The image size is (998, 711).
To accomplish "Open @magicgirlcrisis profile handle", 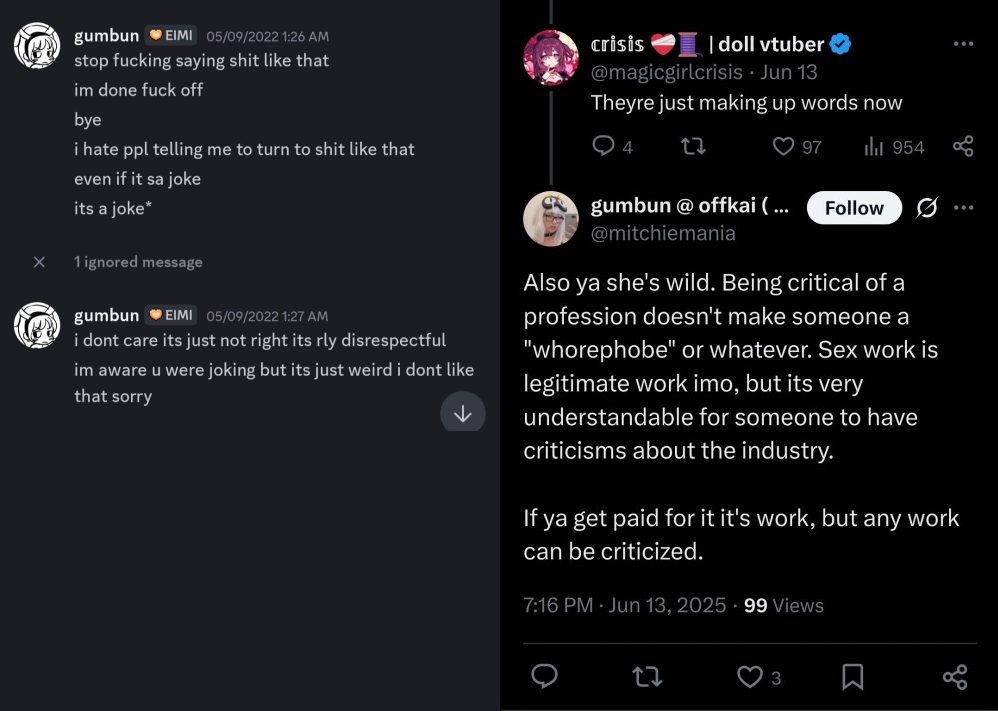I will click(667, 72).
